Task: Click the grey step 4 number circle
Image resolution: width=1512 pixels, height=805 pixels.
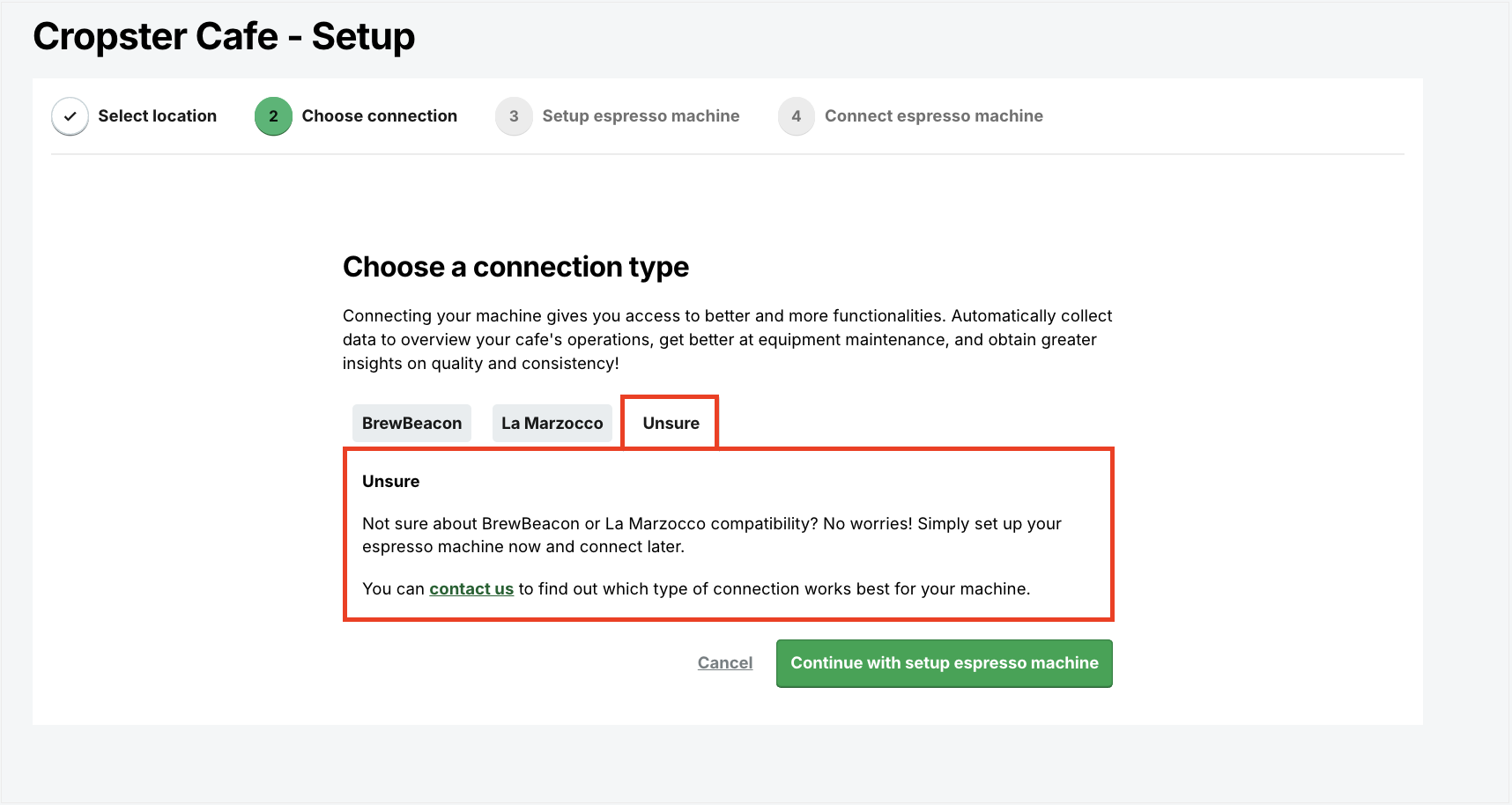Action: click(797, 116)
